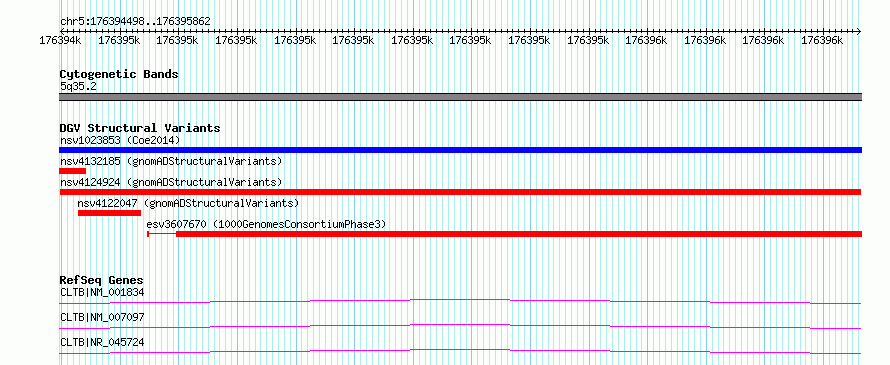Select the red nsv4122047 variant bar
Viewport: 890px width, 365px height.
pos(110,213)
